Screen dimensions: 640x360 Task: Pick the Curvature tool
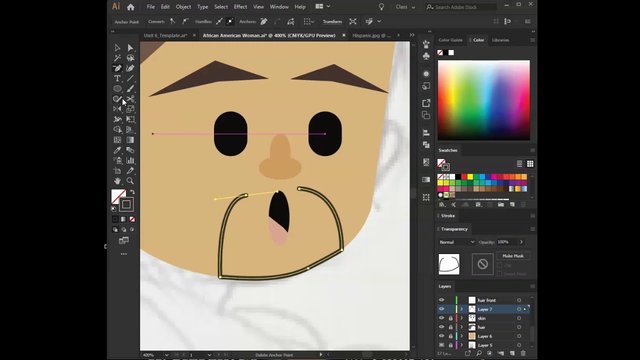(x=130, y=68)
